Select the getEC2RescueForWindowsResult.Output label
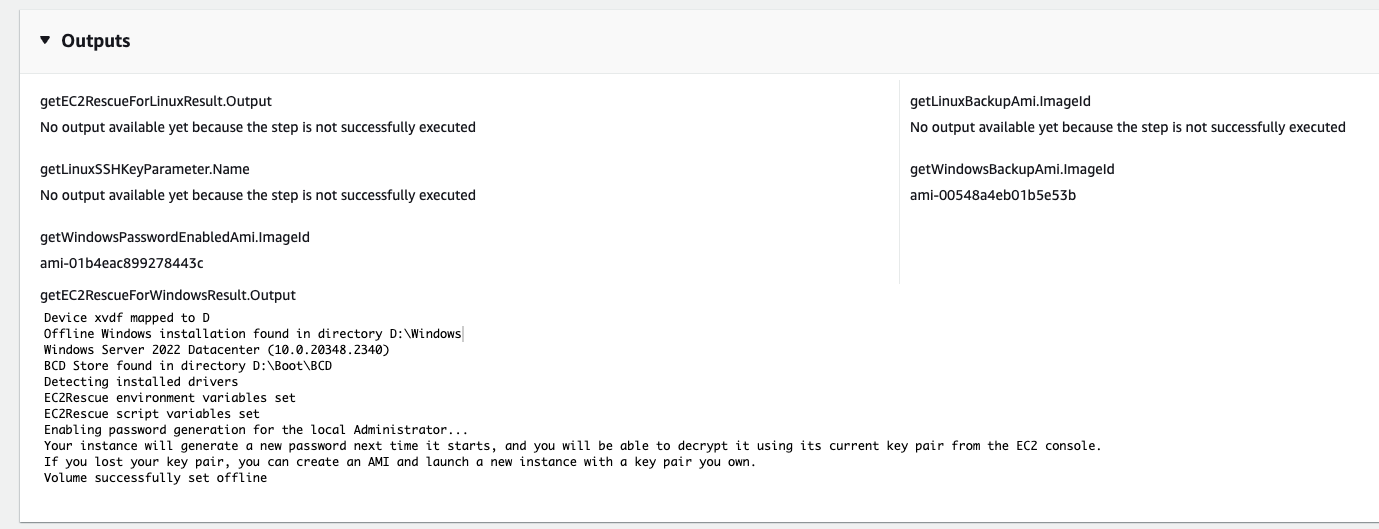 click(x=168, y=295)
